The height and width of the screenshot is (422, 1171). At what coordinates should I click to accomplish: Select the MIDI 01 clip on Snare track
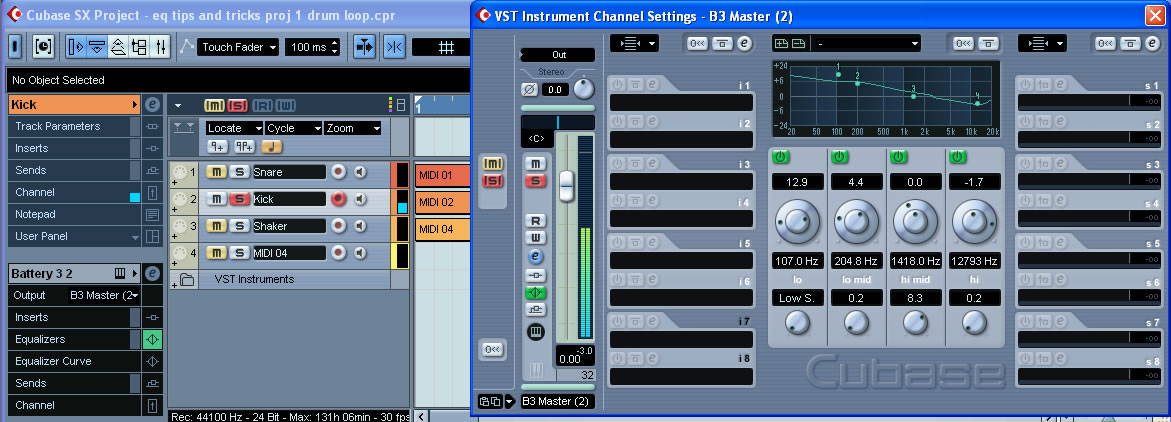[x=442, y=176]
